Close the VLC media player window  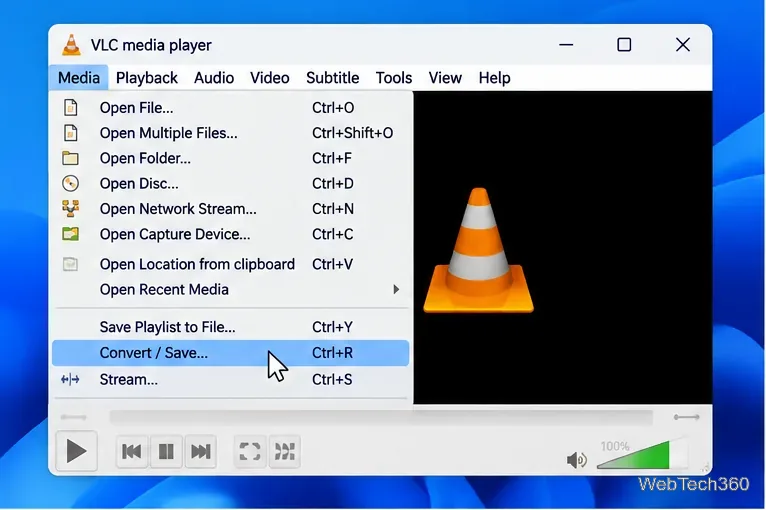[x=682, y=45]
